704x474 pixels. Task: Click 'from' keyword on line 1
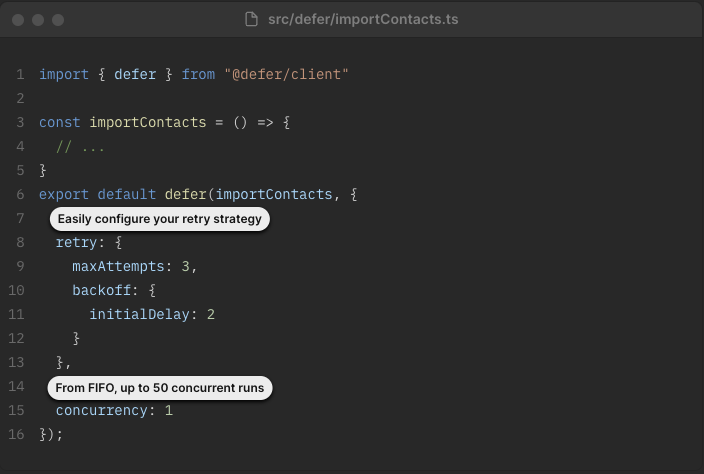coord(198,74)
